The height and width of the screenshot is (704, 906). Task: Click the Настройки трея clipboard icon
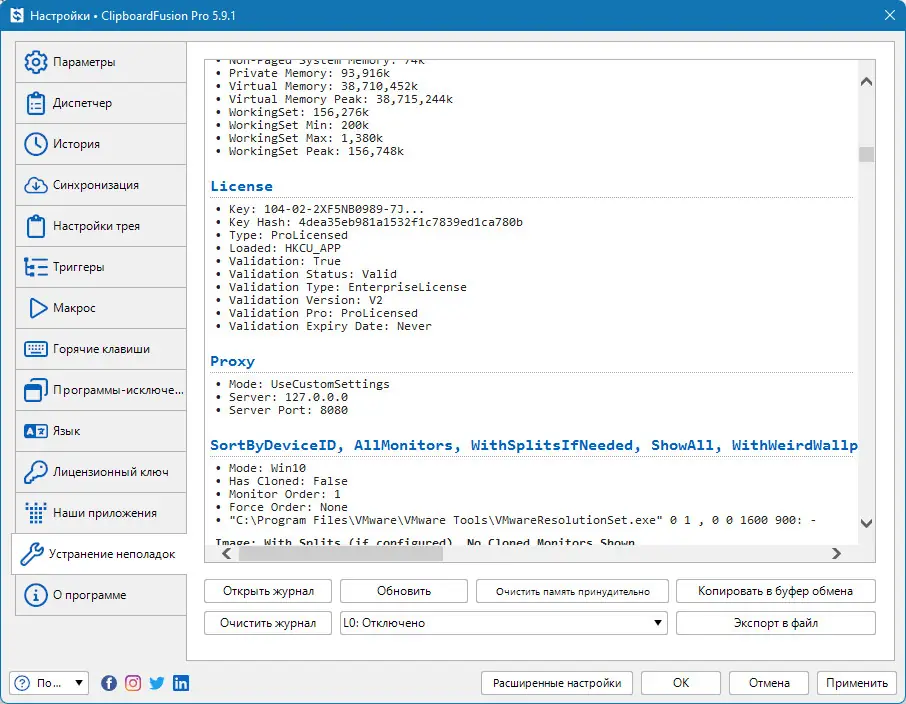[x=36, y=226]
